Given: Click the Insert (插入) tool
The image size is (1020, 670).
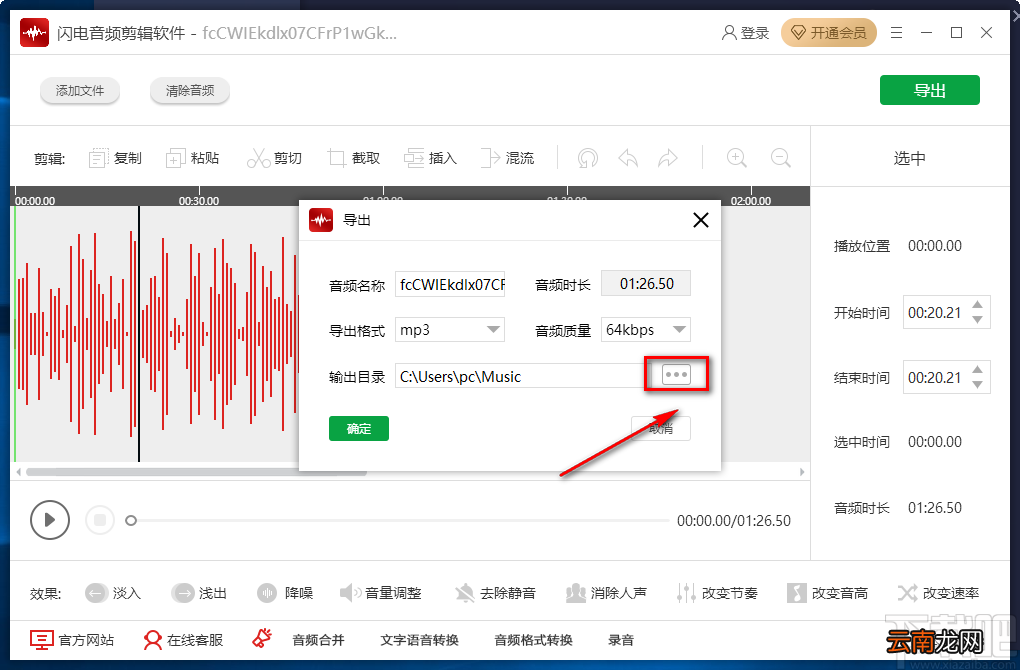Looking at the screenshot, I should pyautogui.click(x=430, y=158).
